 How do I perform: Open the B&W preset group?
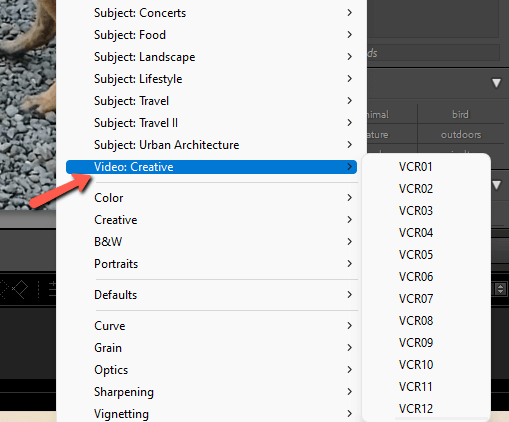tap(211, 242)
